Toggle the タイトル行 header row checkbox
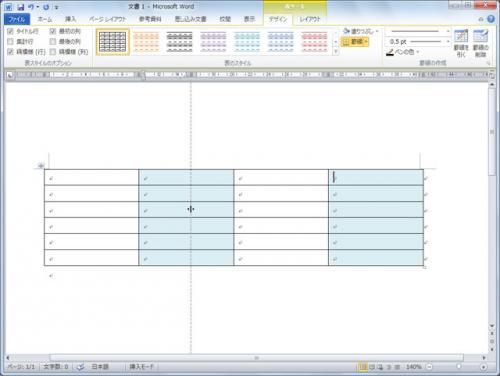 pos(10,31)
